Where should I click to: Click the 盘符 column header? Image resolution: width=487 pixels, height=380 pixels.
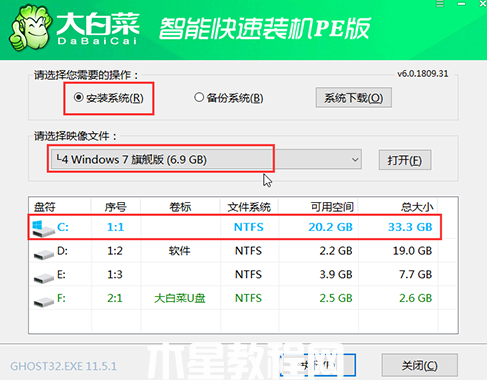44,207
